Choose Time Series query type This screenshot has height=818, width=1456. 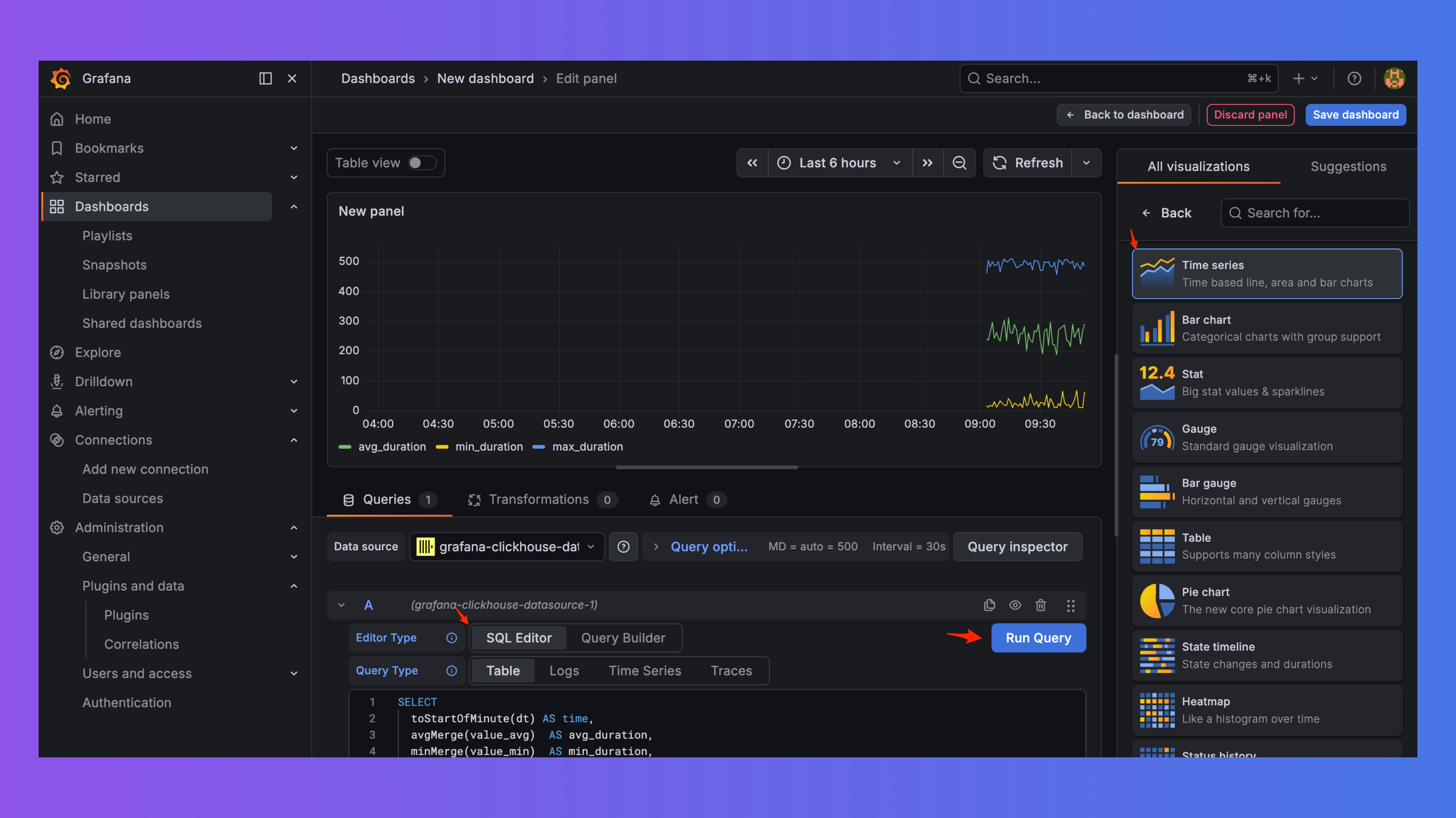click(x=645, y=671)
